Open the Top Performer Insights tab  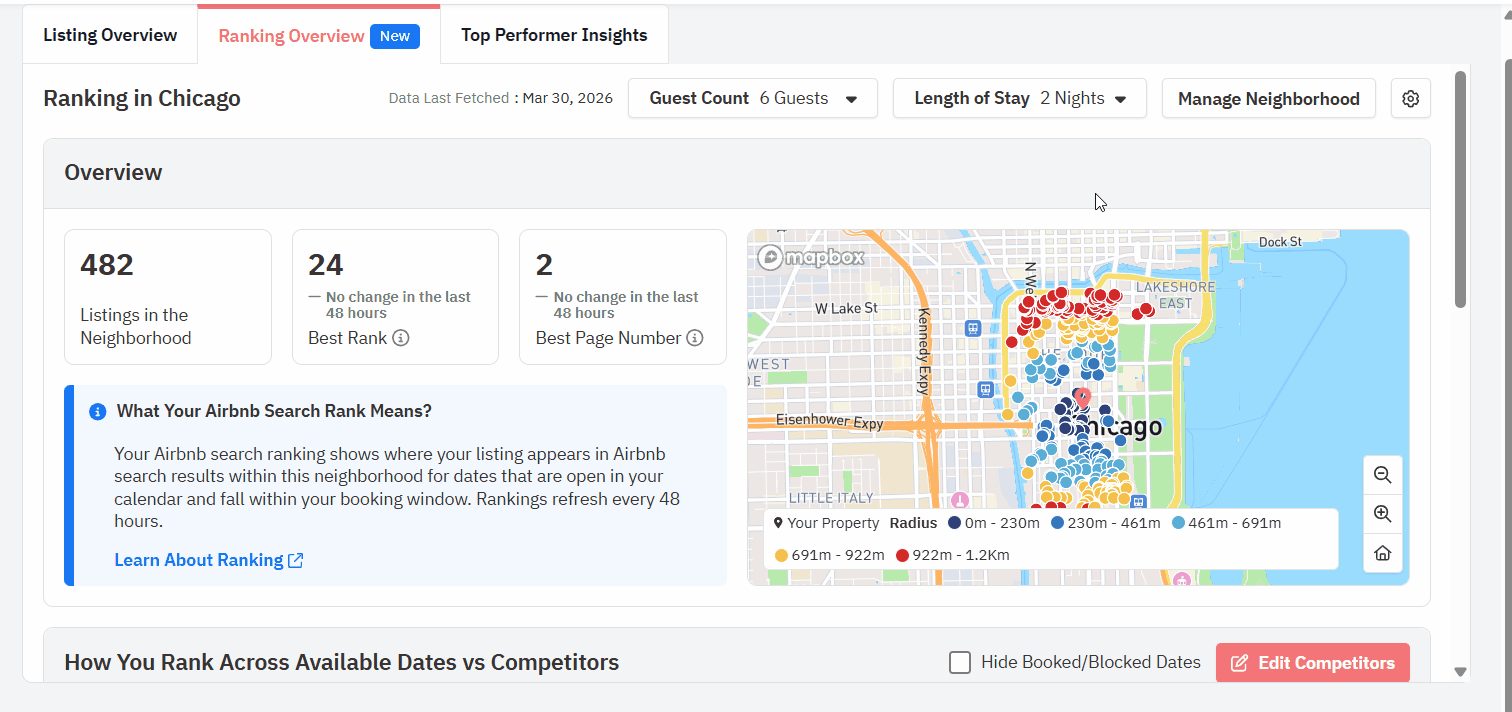point(554,35)
